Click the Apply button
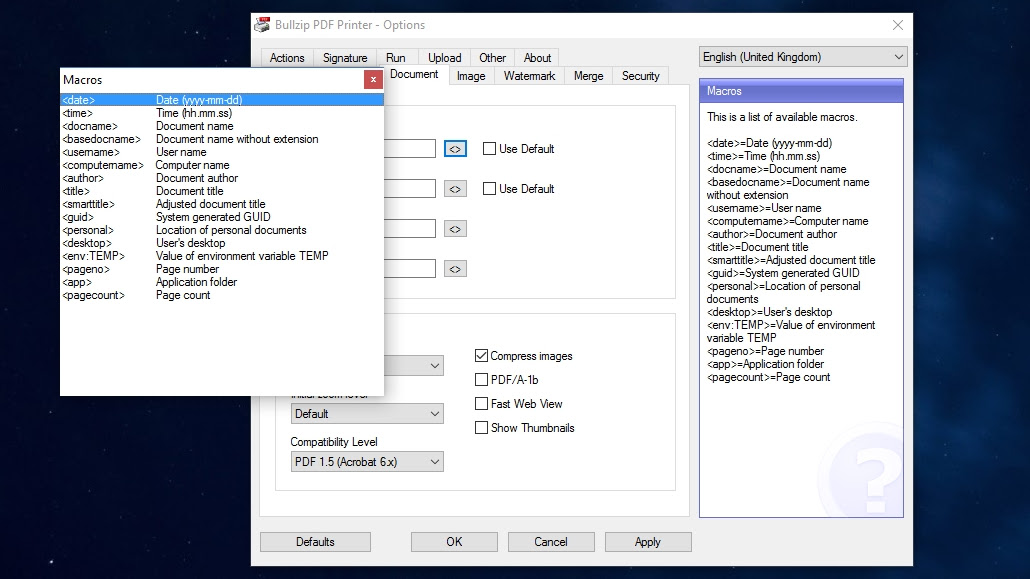Screen dimensions: 1030x579 pos(648,542)
